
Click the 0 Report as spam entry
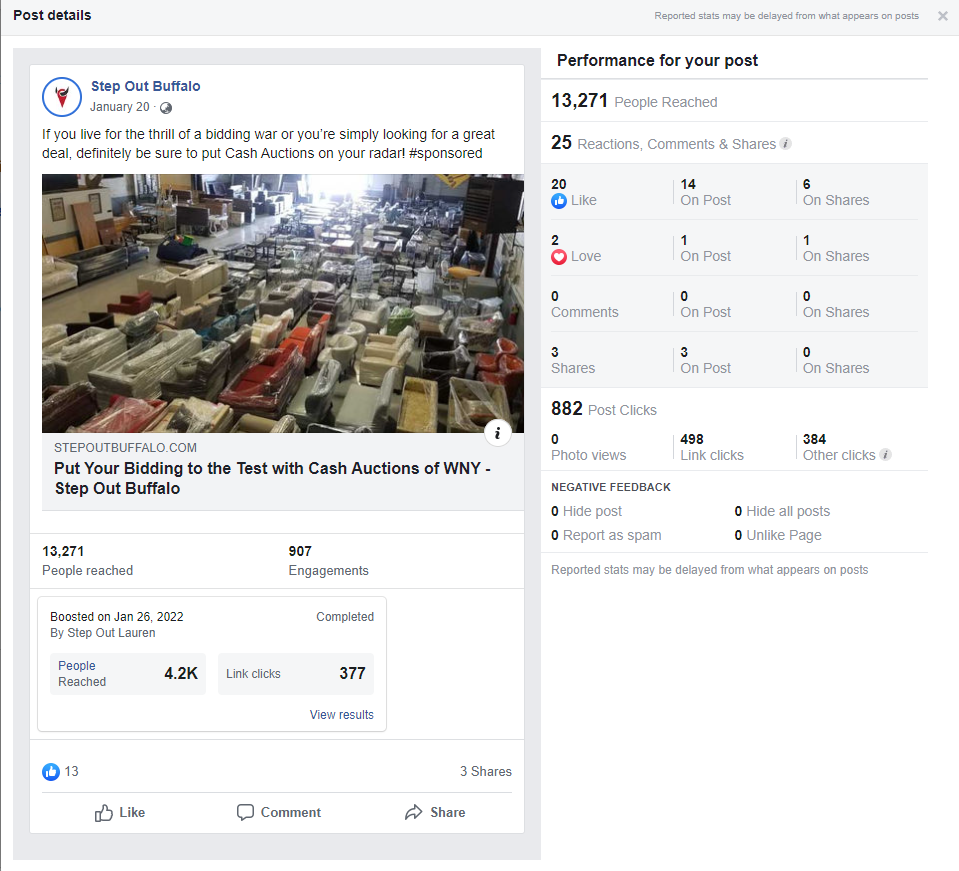(x=606, y=535)
